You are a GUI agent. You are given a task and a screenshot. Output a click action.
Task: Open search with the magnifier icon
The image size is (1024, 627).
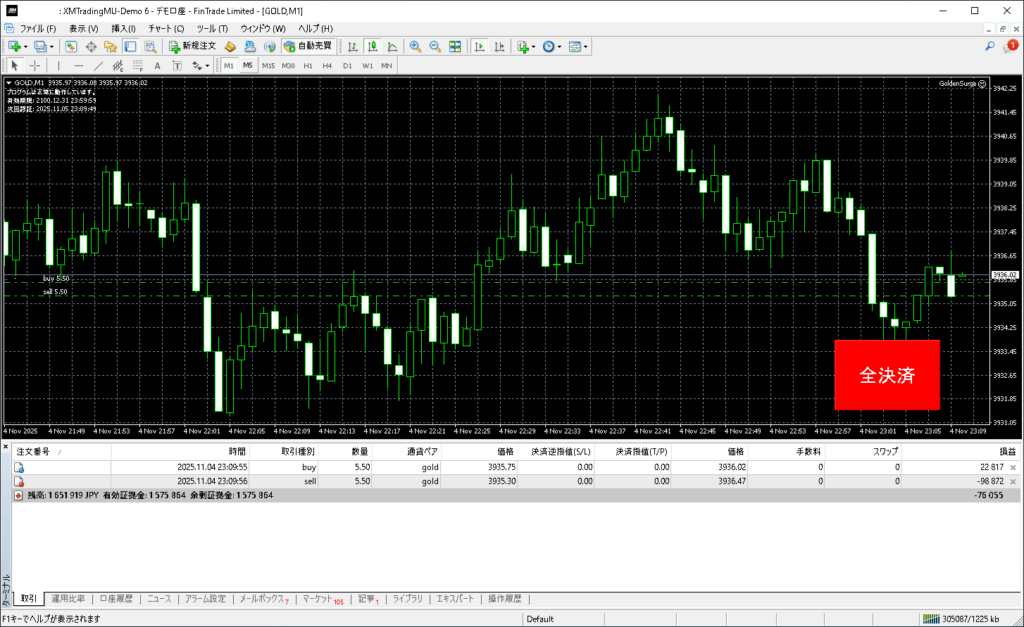click(990, 46)
